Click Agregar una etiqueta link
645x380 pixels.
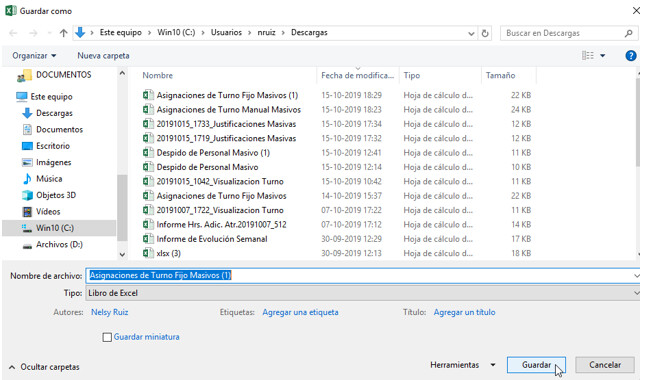pyautogui.click(x=300, y=313)
